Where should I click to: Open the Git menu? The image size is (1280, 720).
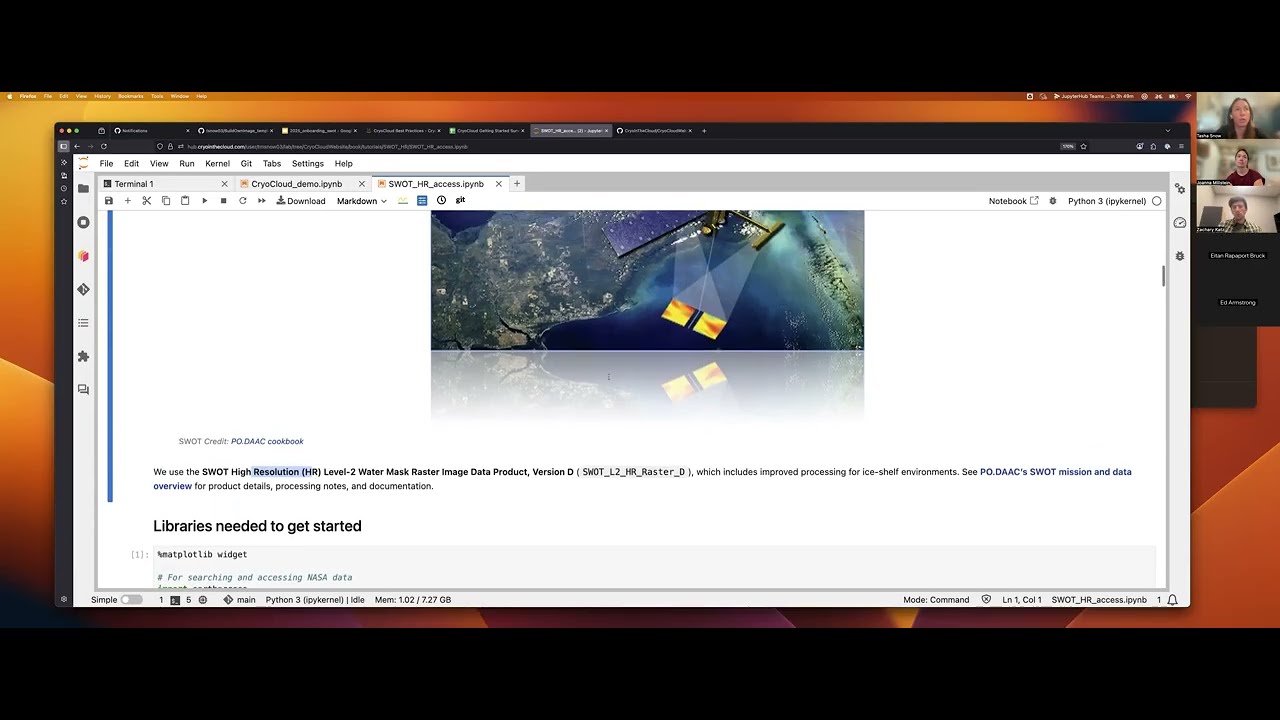[246, 163]
